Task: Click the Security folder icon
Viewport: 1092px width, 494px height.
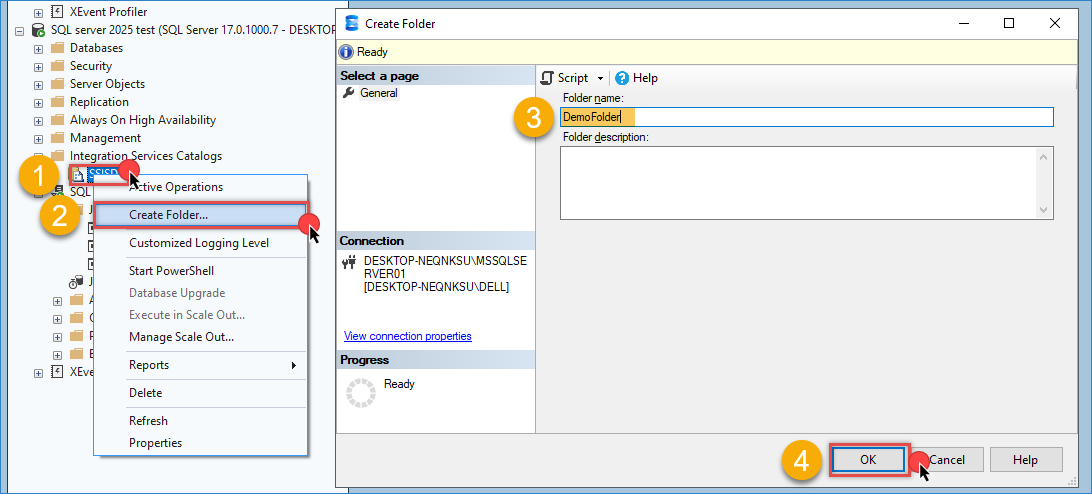Action: pos(57,66)
